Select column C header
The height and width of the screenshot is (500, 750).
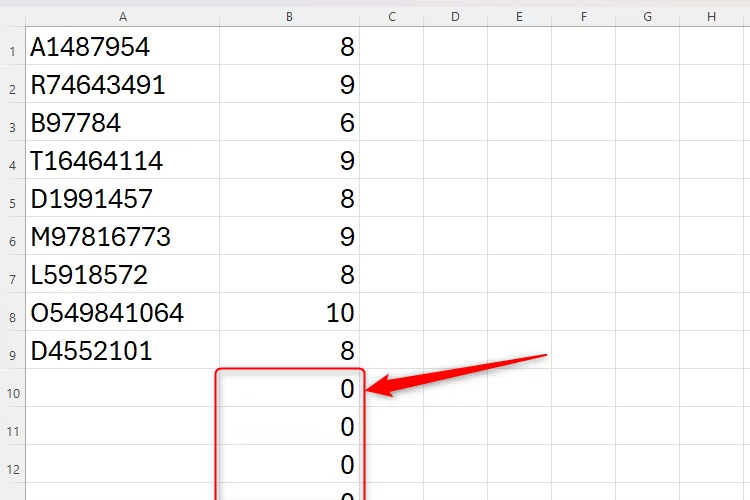[392, 17]
